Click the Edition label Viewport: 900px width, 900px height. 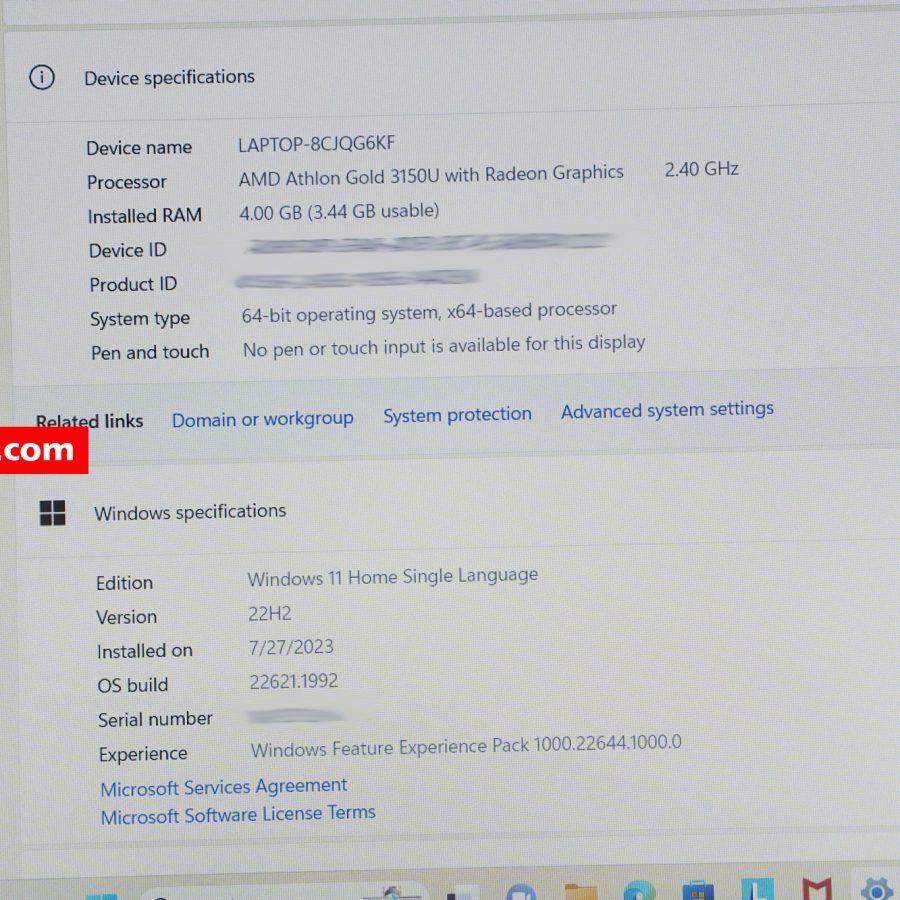(125, 583)
